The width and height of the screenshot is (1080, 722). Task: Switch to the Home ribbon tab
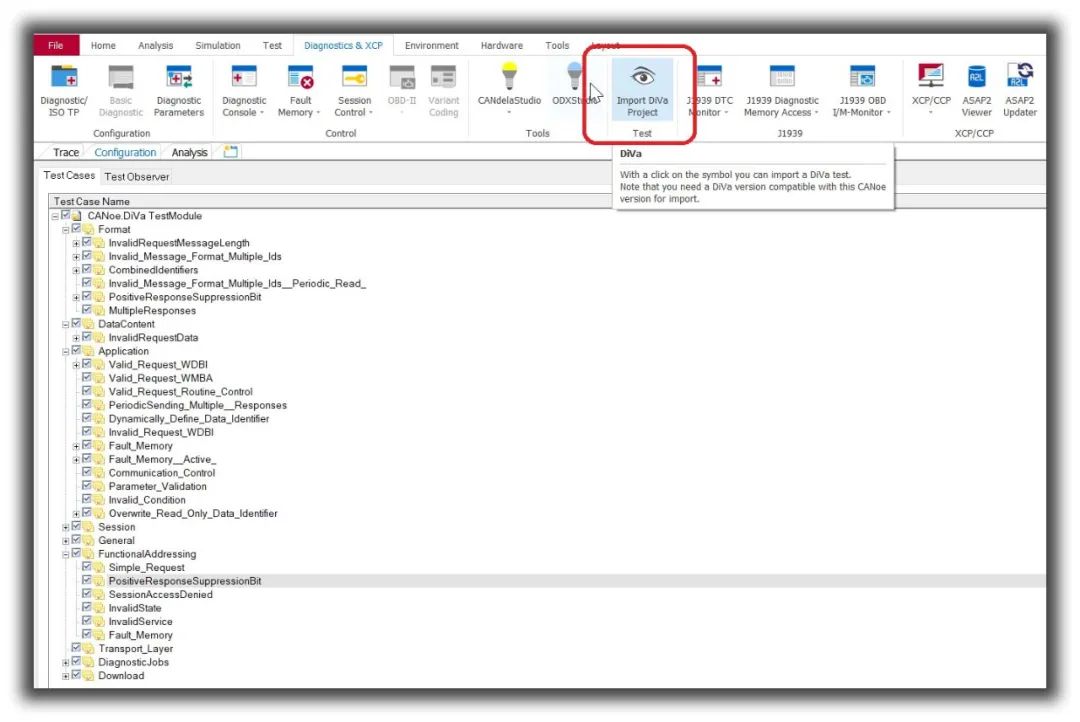(103, 45)
